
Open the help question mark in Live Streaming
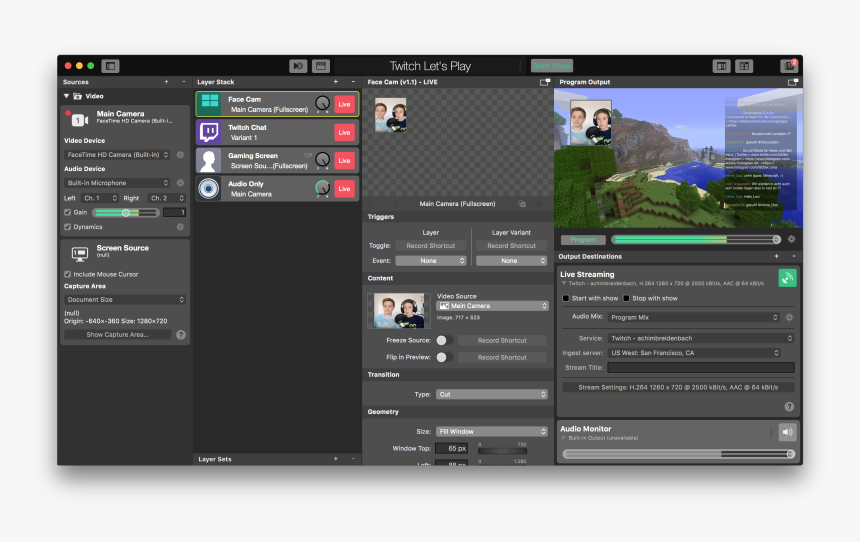(x=789, y=407)
